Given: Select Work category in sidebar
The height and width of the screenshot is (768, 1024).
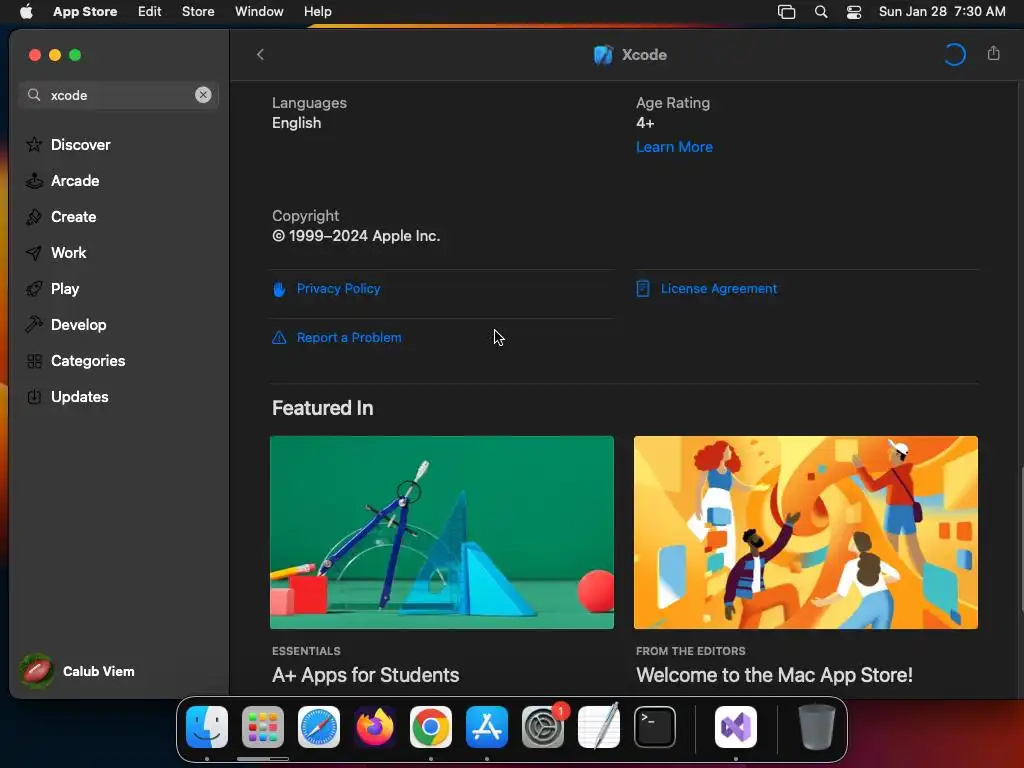Looking at the screenshot, I should tap(68, 252).
